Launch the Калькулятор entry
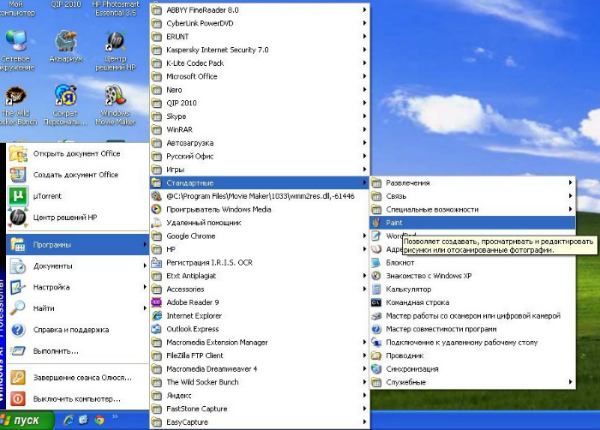 (472, 289)
